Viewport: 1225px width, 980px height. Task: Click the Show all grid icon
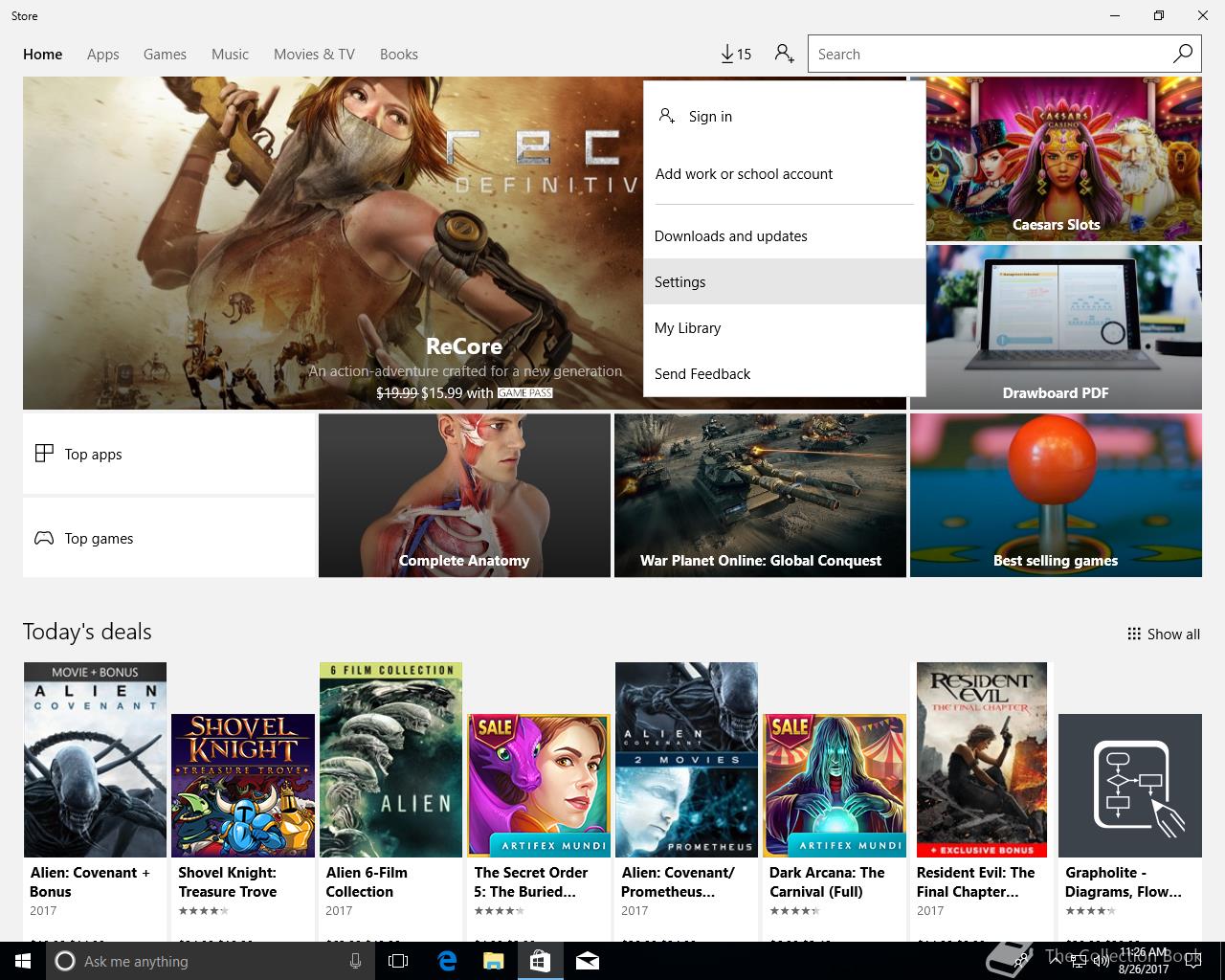click(1134, 634)
